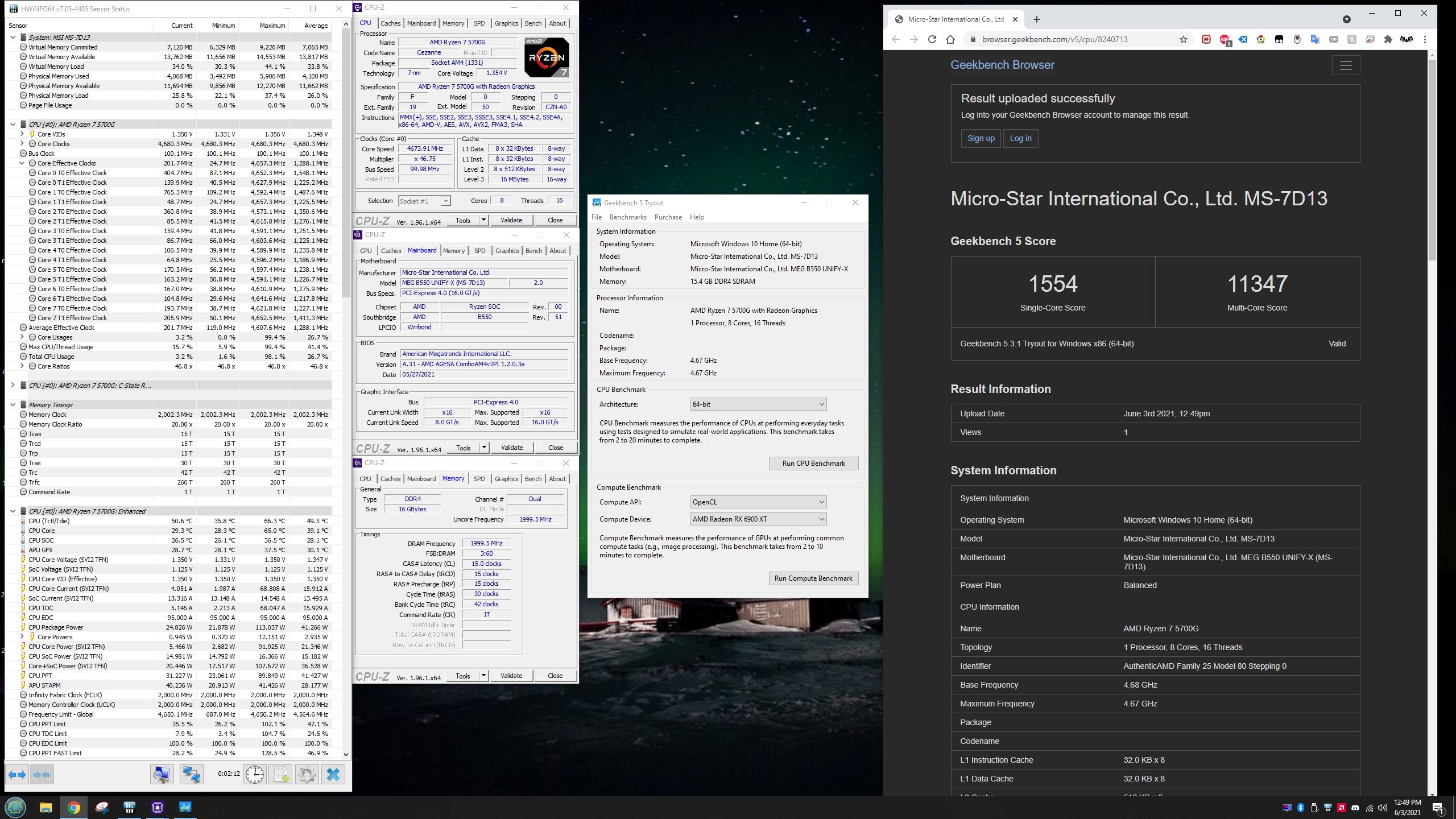Image resolution: width=1456 pixels, height=819 pixels.
Task: Open Chrome Extensions puzzle icon
Action: point(1388,39)
